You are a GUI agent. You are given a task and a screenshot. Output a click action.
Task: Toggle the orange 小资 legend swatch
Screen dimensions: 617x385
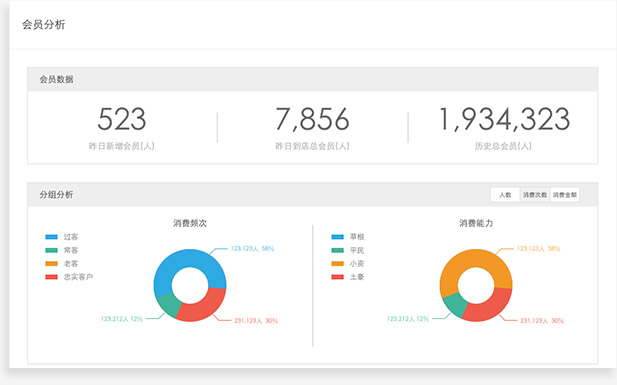(x=338, y=264)
